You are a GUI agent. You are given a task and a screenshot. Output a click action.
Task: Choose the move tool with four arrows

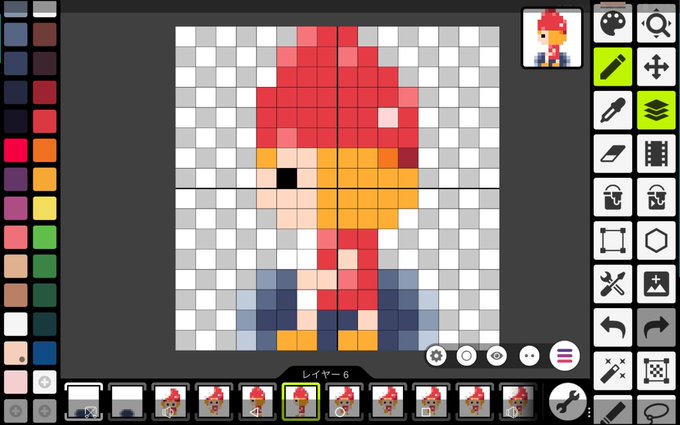click(x=656, y=66)
